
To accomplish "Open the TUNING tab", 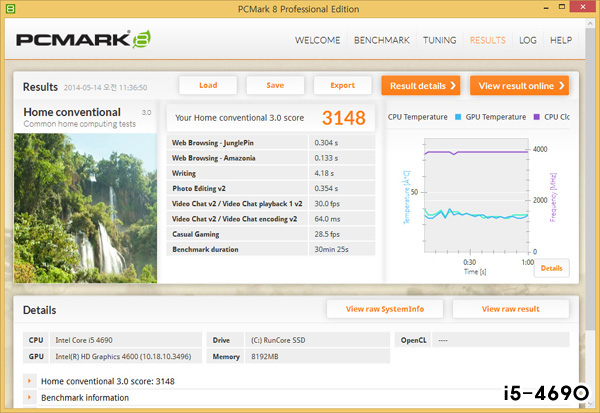I will [x=439, y=40].
